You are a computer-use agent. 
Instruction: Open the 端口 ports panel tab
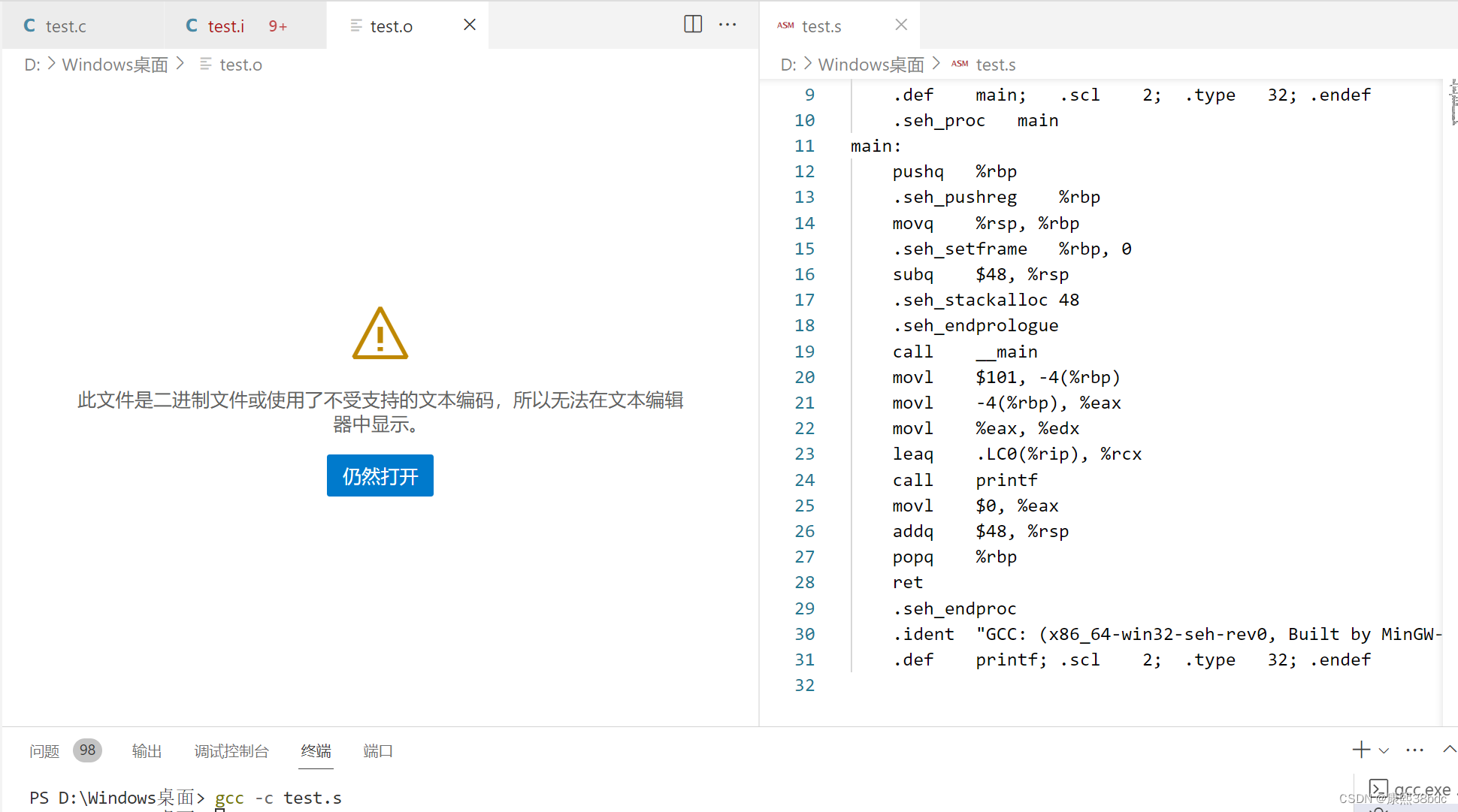[x=377, y=751]
